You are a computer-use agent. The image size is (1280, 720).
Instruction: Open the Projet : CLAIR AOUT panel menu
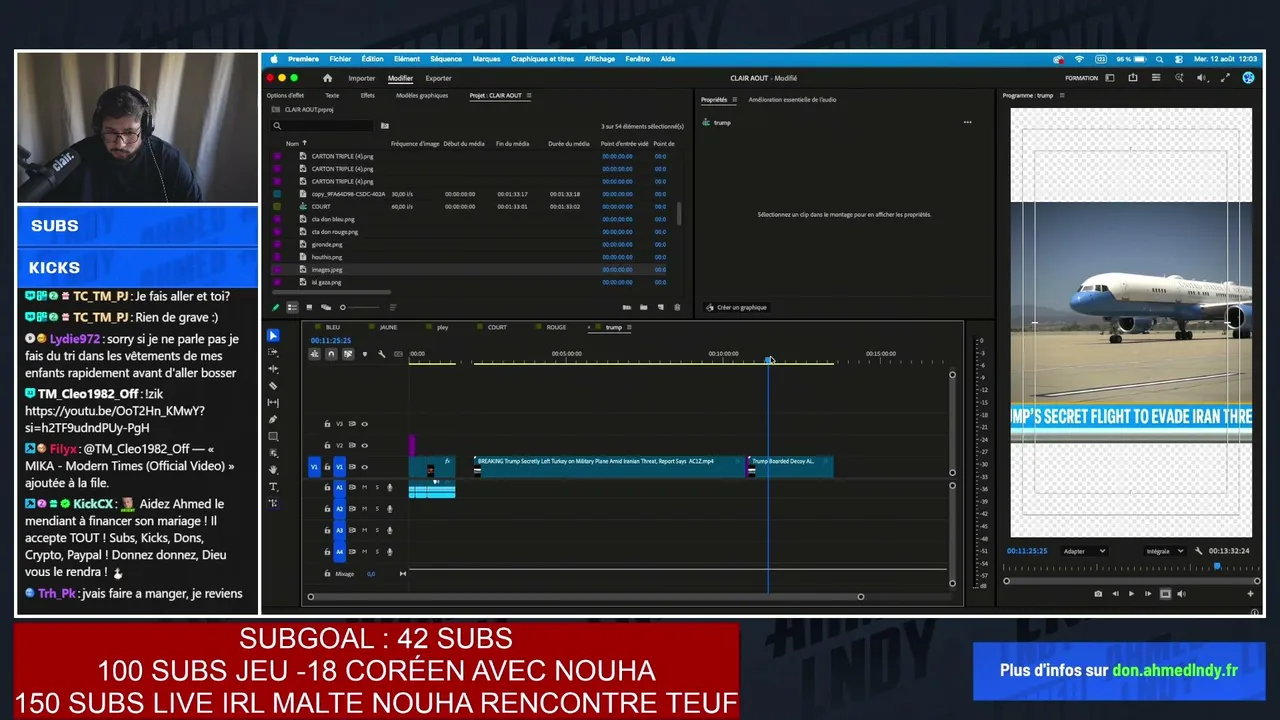tap(529, 96)
